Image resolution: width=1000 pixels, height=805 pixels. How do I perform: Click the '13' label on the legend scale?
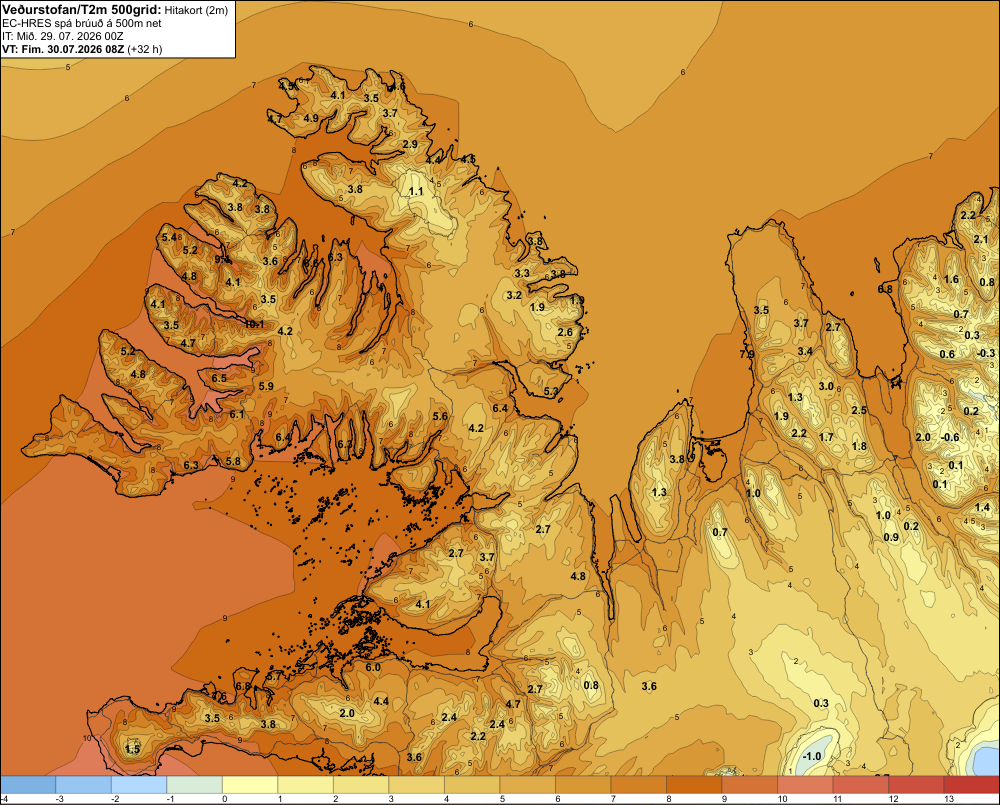point(949,799)
